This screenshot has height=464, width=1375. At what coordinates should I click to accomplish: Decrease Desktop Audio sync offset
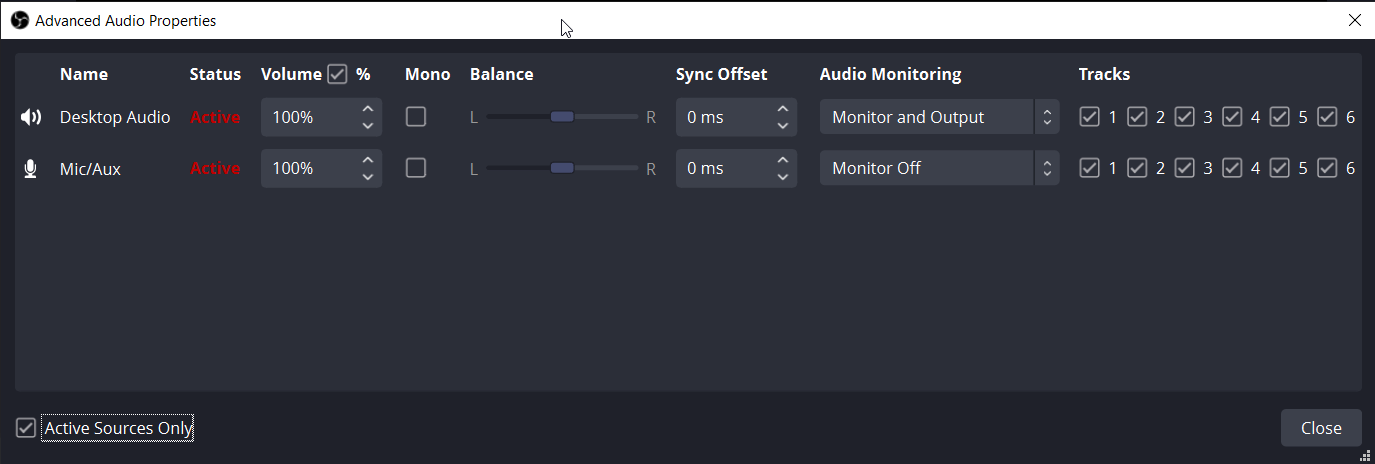pyautogui.click(x=783, y=126)
